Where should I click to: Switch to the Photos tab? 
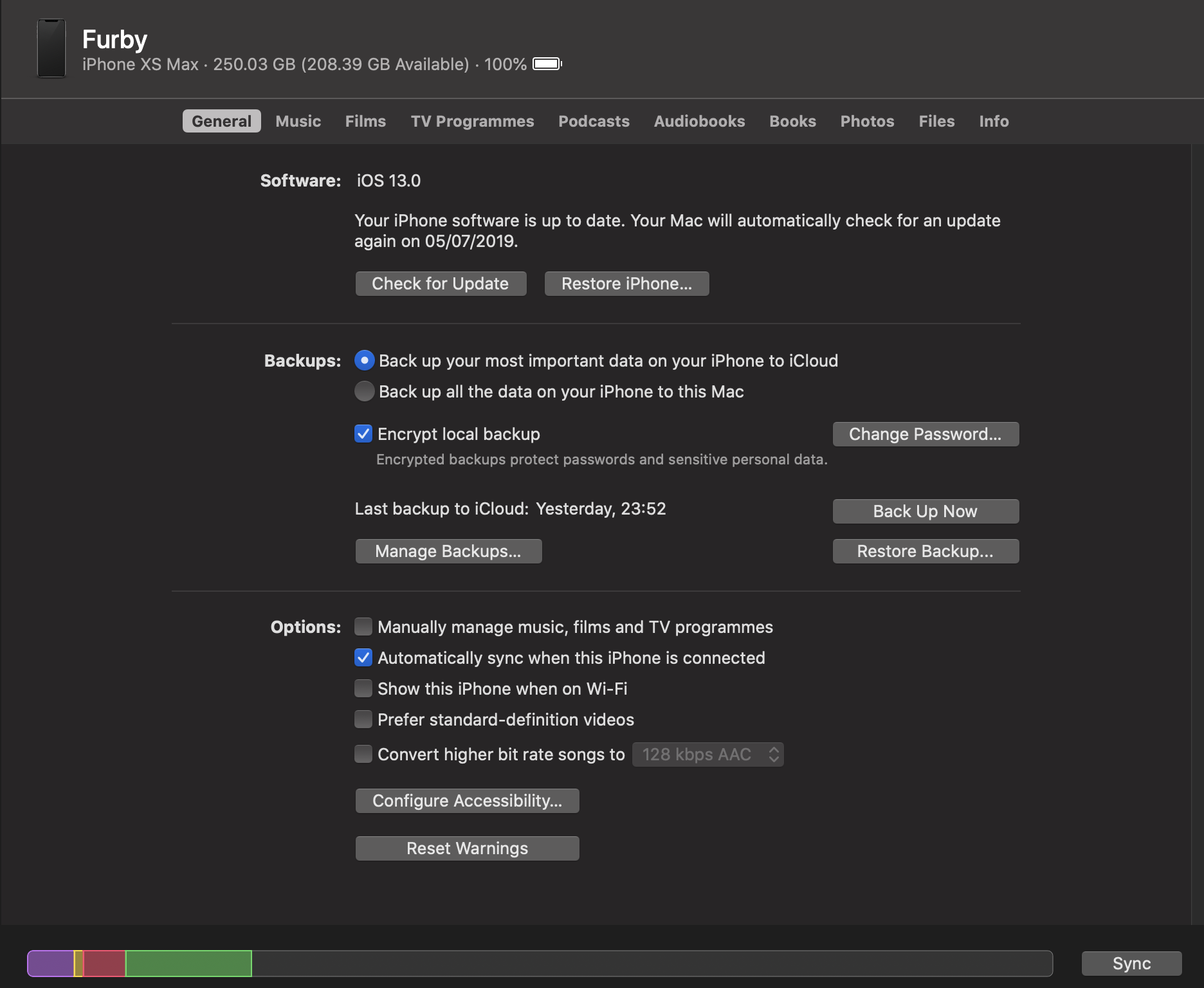pyautogui.click(x=867, y=121)
